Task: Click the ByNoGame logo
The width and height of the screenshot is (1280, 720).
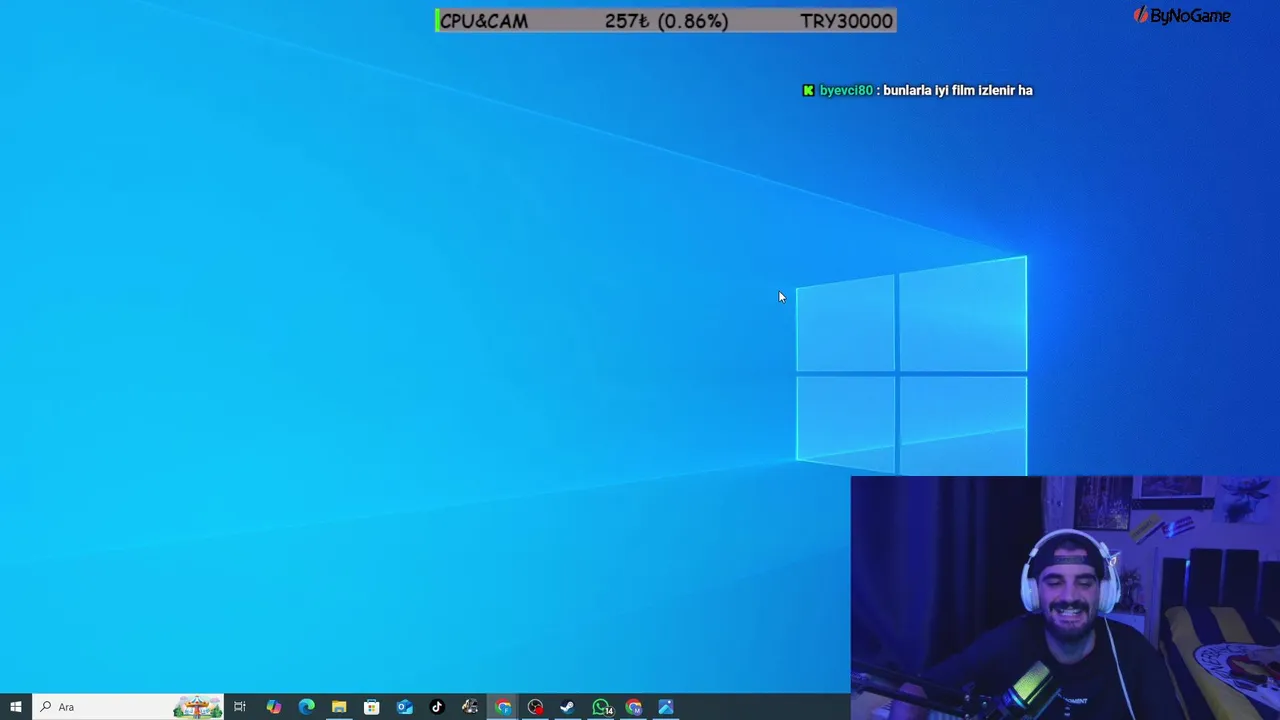Action: [1182, 15]
